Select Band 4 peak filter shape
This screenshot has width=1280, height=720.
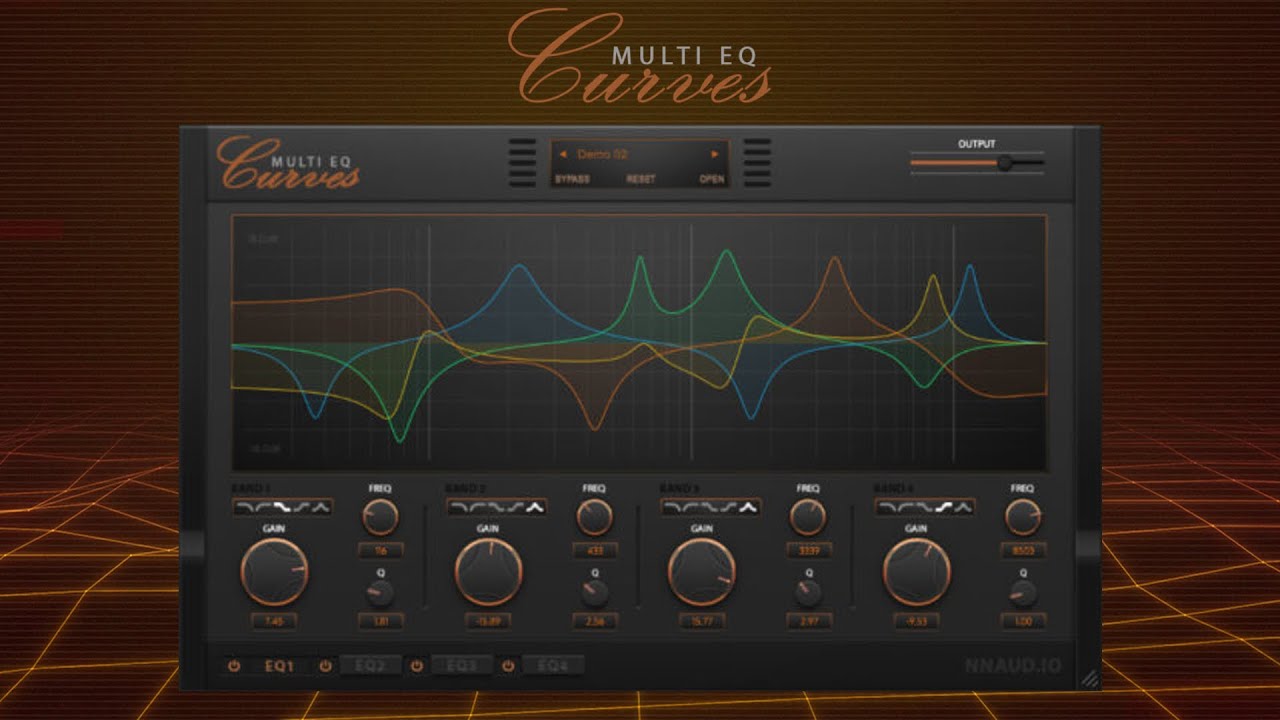tap(963, 508)
